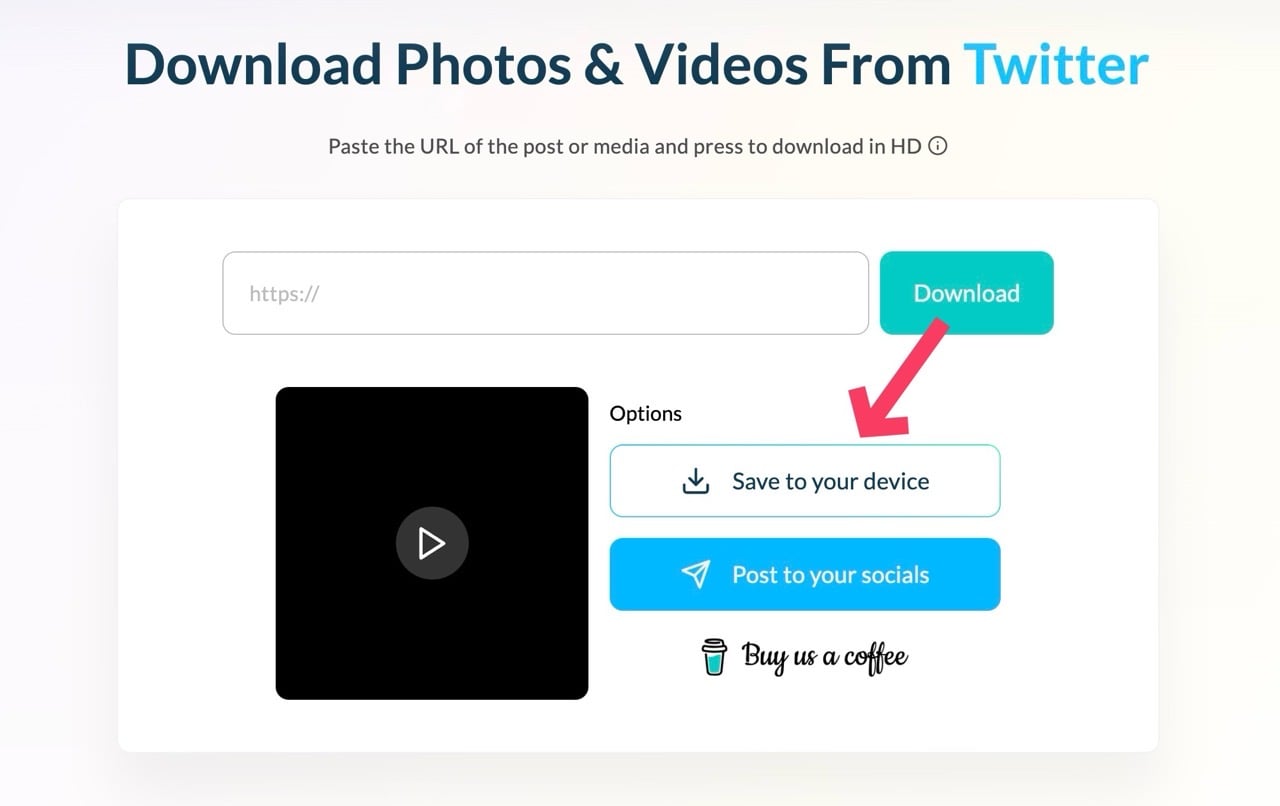
Task: Select Post to your socials
Action: coord(805,574)
